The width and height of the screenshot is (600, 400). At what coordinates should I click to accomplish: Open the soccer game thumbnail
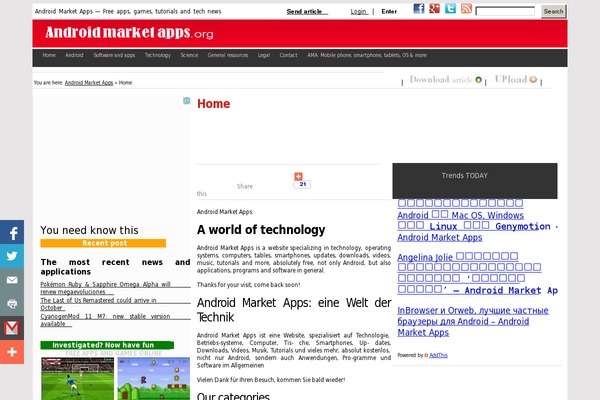(78, 379)
